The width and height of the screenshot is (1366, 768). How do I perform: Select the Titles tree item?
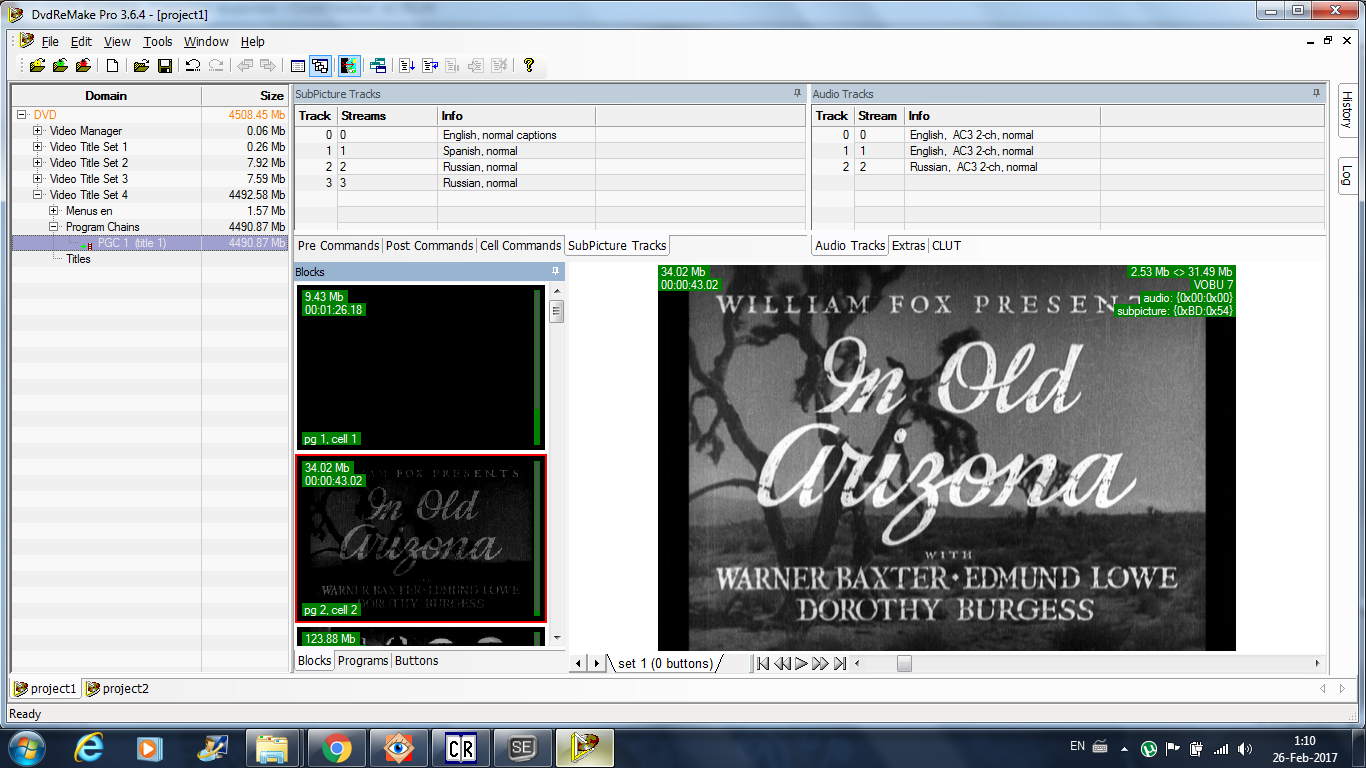pos(78,259)
